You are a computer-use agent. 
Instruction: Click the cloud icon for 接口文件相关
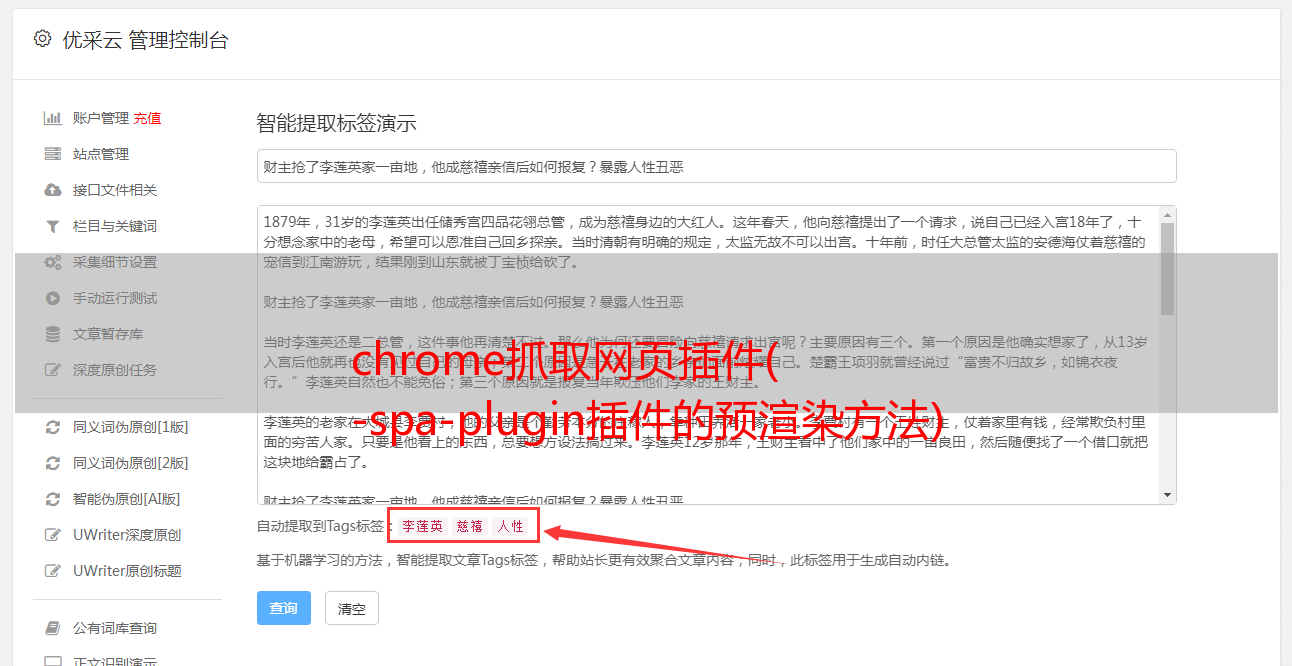[x=53, y=190]
